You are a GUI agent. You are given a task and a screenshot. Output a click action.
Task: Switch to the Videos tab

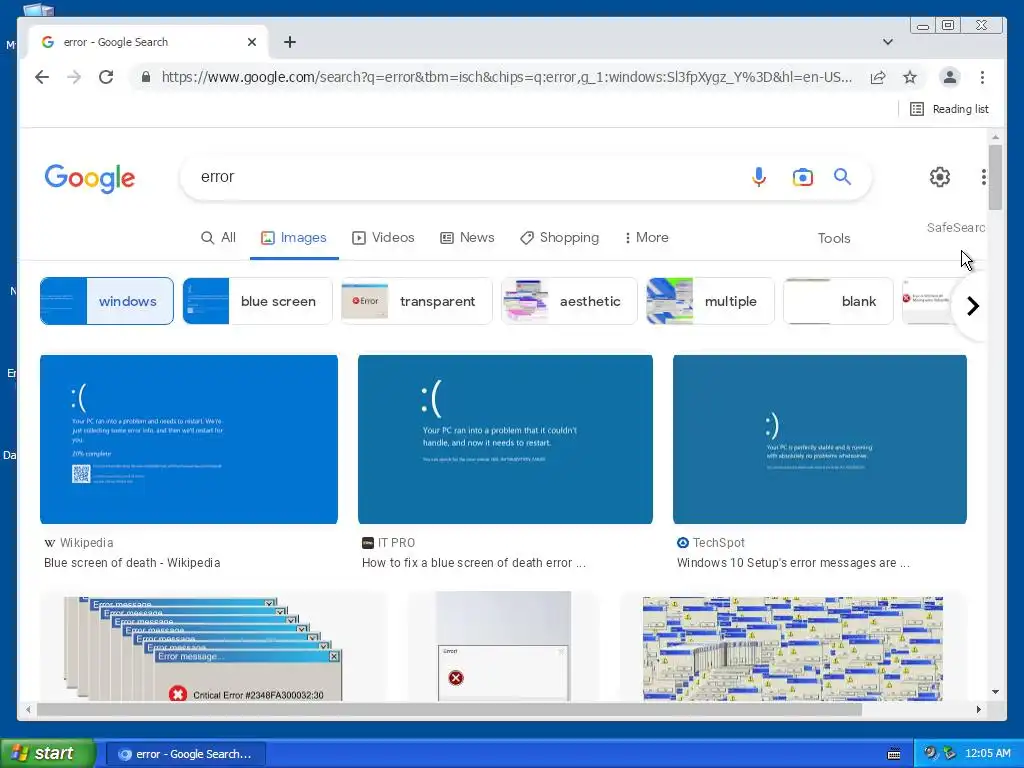tap(383, 238)
